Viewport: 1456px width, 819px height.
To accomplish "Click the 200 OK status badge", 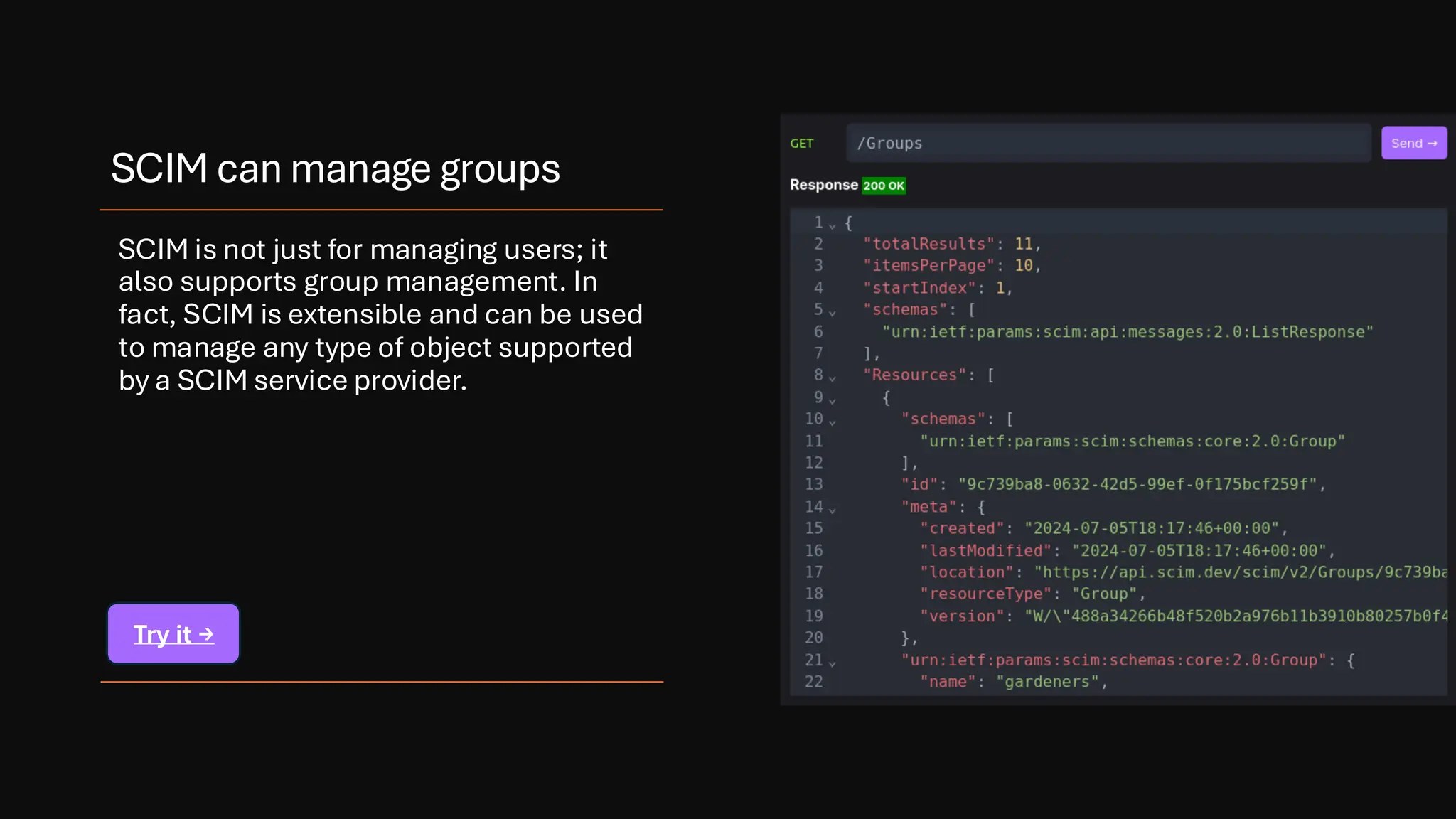I will [x=884, y=186].
